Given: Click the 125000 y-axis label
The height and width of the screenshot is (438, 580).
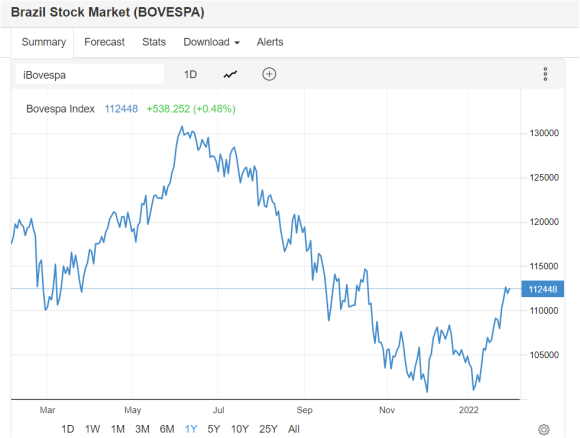Looking at the screenshot, I should (x=544, y=178).
